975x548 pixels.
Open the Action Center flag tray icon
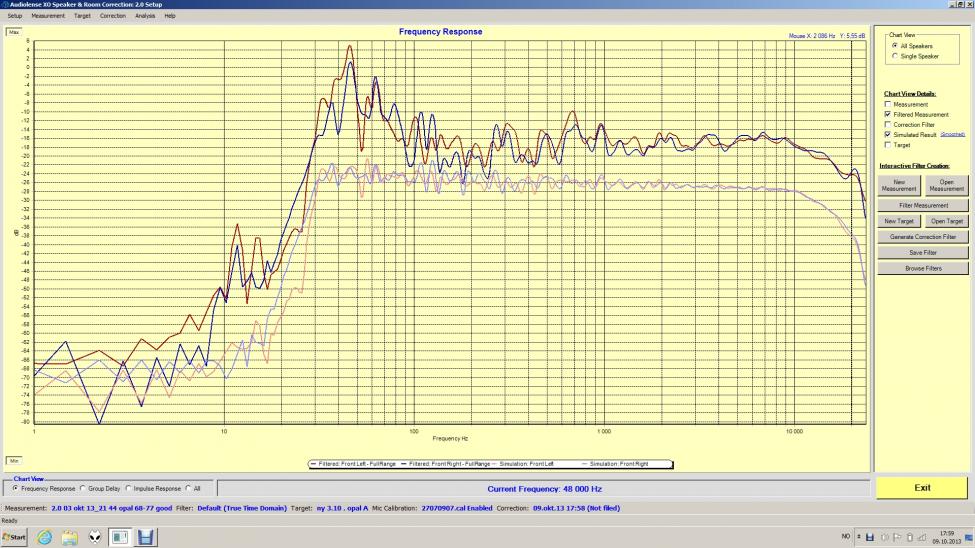[x=897, y=537]
